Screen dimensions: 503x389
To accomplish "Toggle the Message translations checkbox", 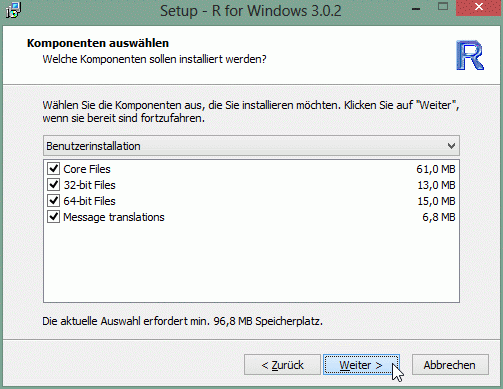I will (x=53, y=217).
